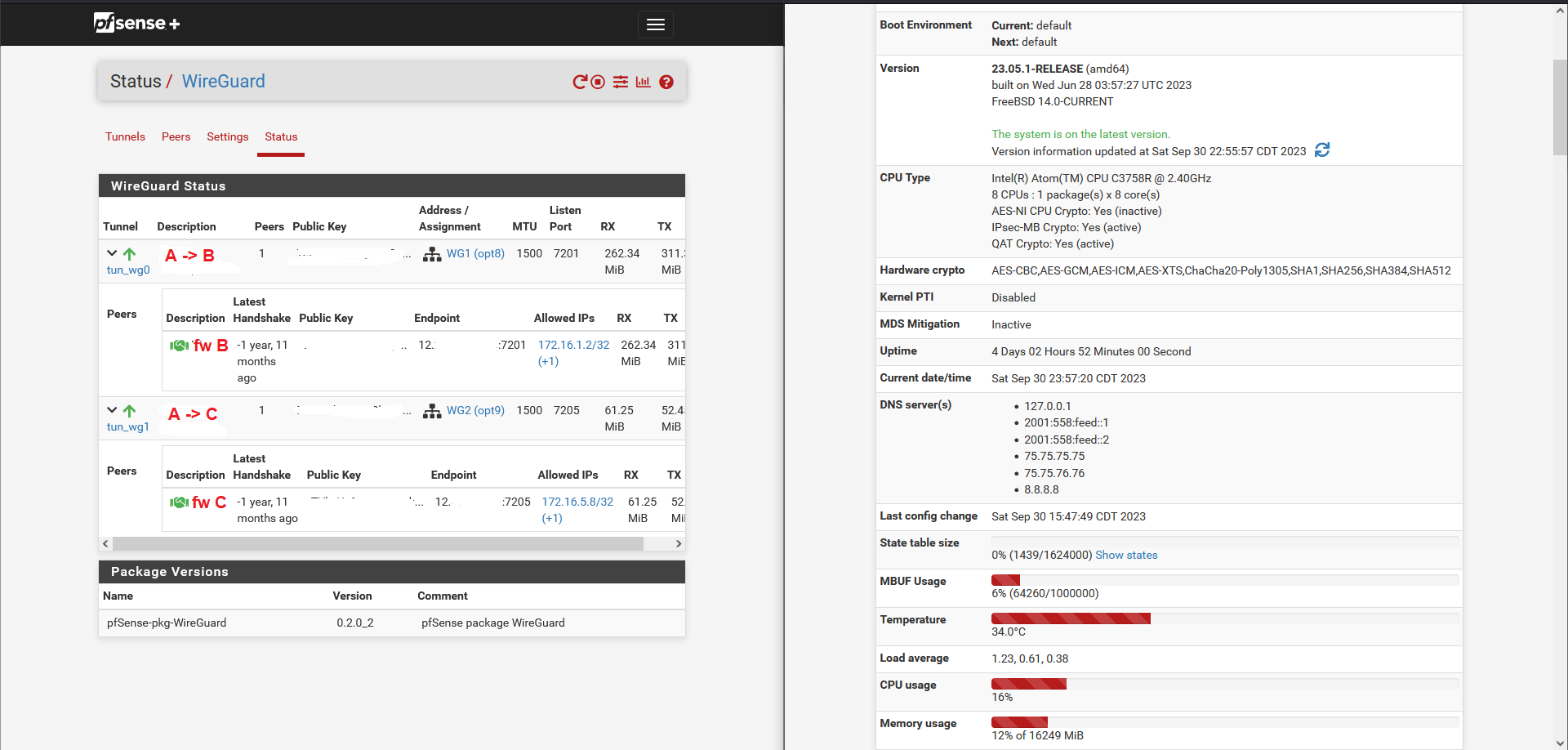Click green up arrow for tun_wg0

pos(129,254)
